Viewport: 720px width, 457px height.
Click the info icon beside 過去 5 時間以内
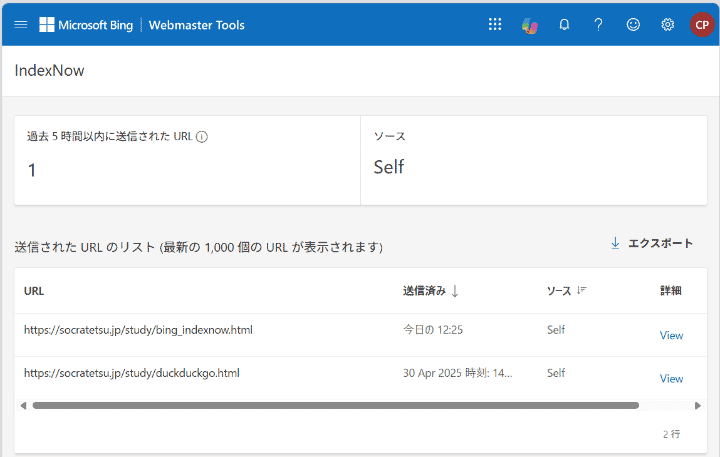point(202,137)
